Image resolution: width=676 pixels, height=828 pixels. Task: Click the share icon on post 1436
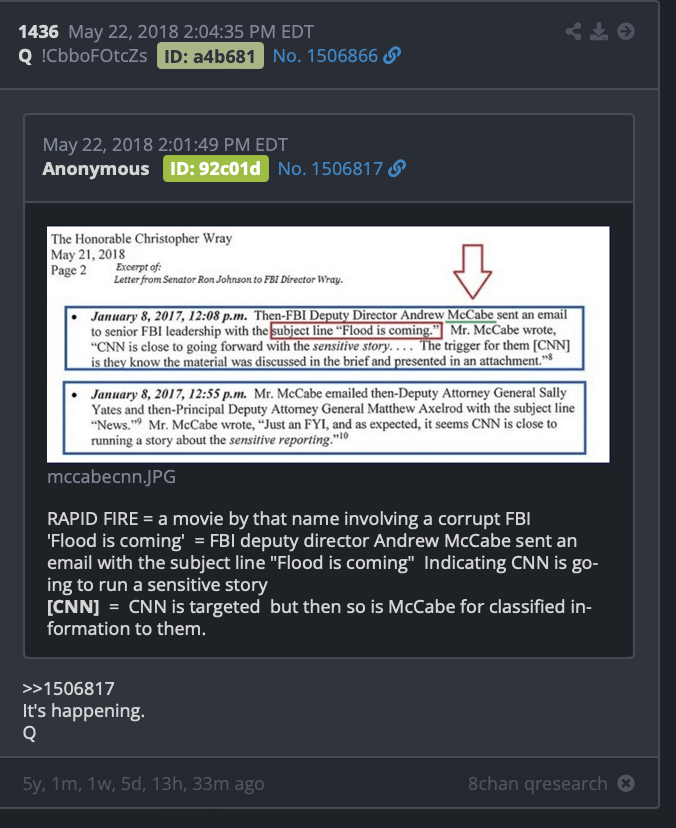tap(573, 31)
